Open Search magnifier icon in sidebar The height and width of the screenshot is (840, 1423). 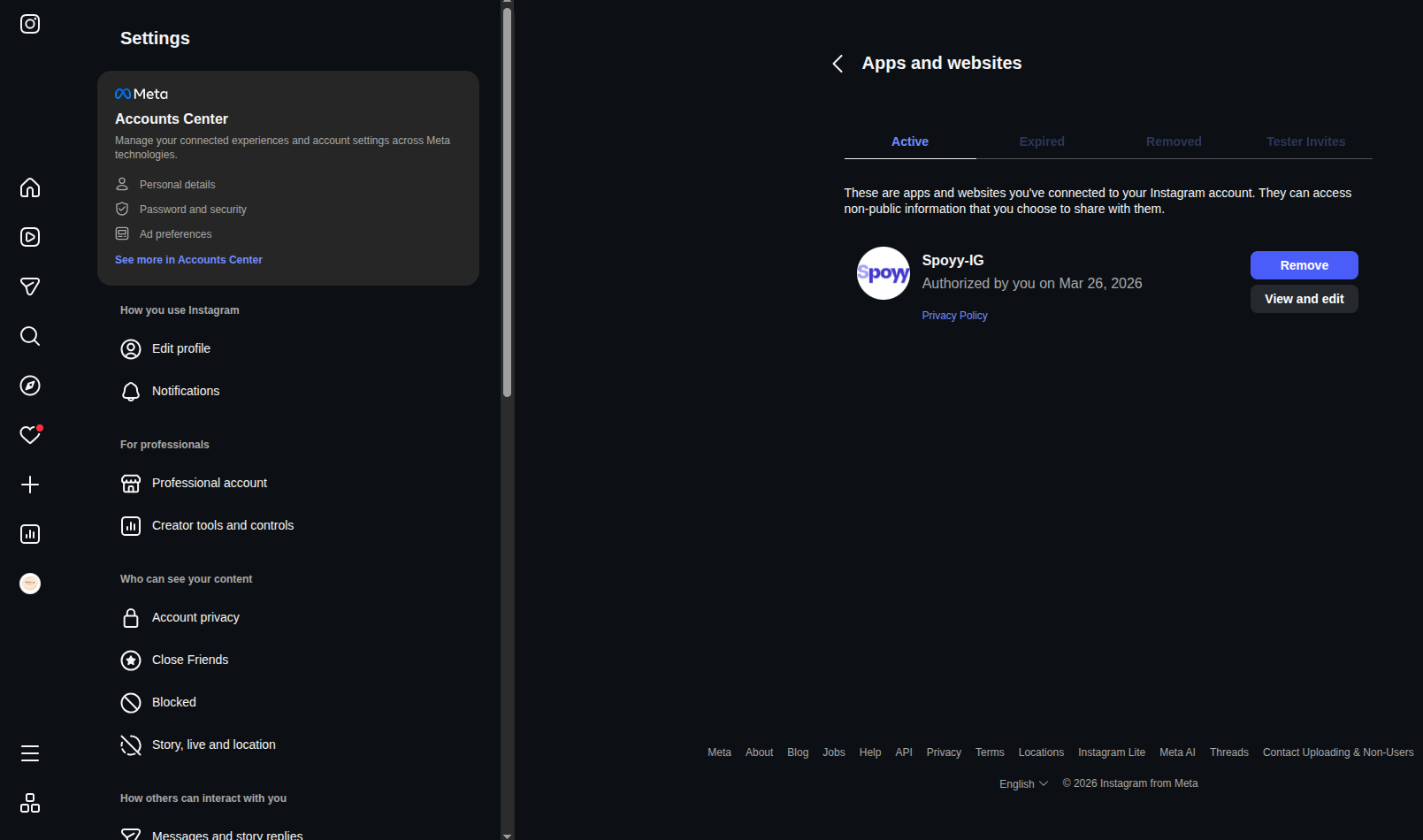(30, 336)
